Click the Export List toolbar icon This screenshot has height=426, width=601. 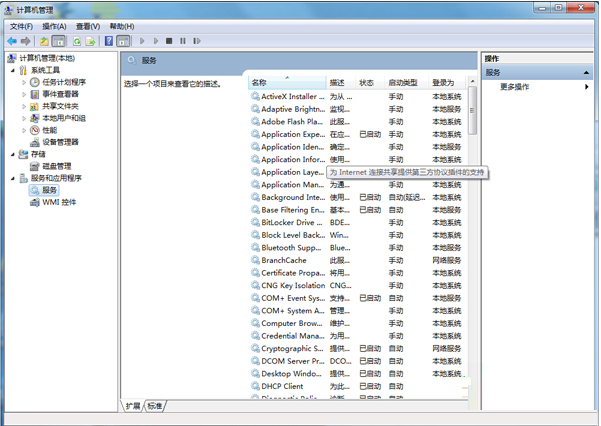(x=90, y=41)
